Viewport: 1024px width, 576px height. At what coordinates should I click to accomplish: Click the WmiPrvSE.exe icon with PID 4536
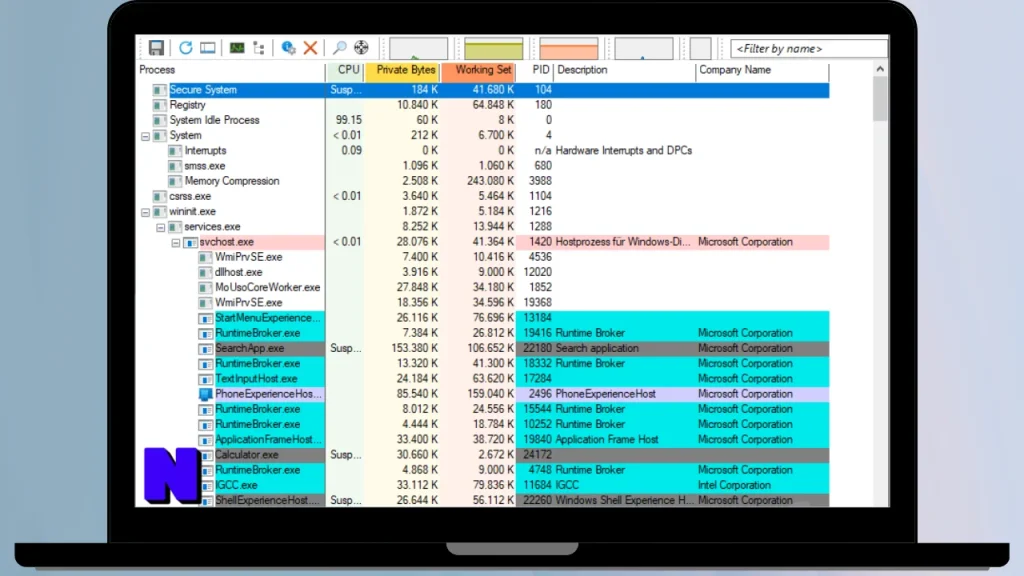[206, 257]
